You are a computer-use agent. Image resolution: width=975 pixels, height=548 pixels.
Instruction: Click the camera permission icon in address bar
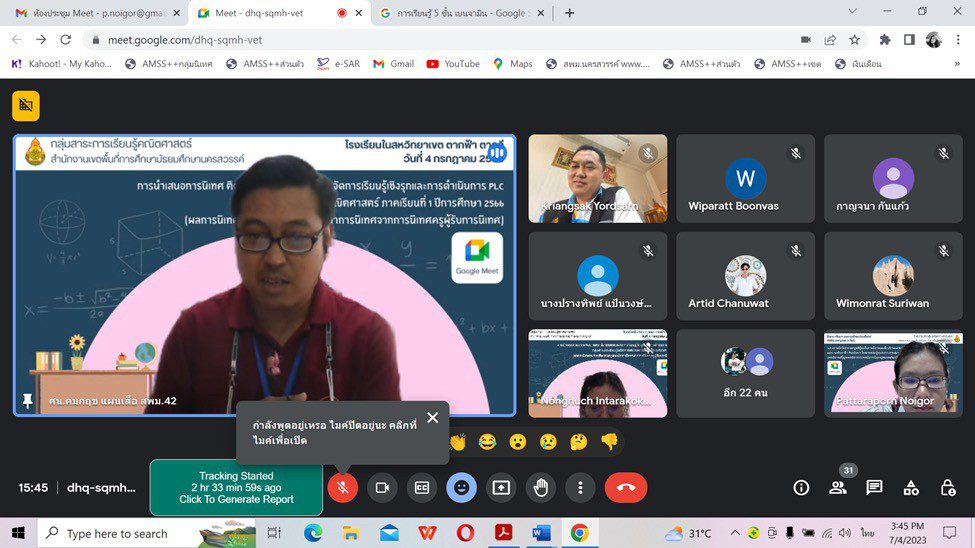pyautogui.click(x=806, y=40)
